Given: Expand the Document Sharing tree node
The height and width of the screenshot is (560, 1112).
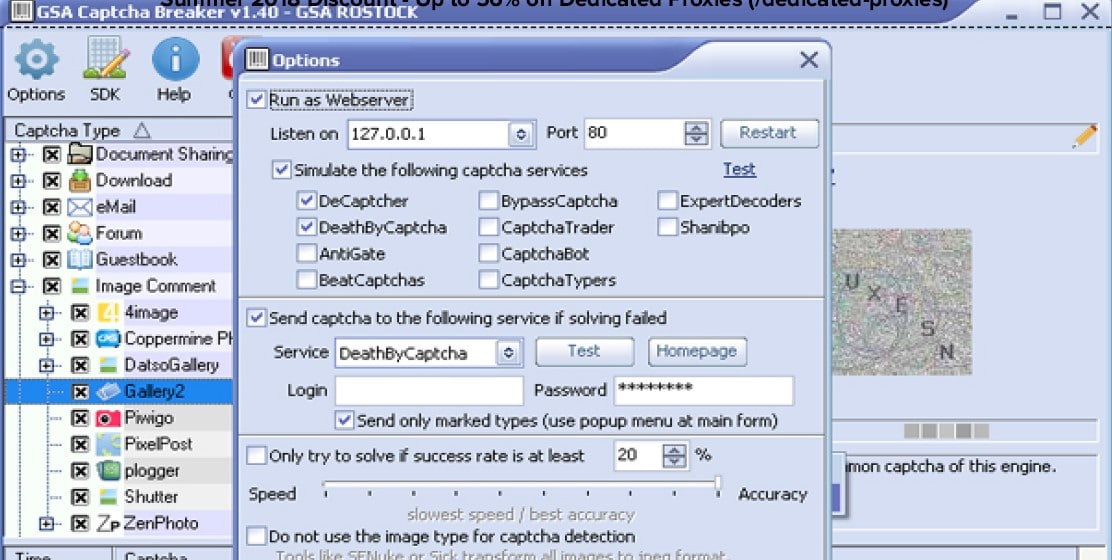Looking at the screenshot, I should [18, 155].
